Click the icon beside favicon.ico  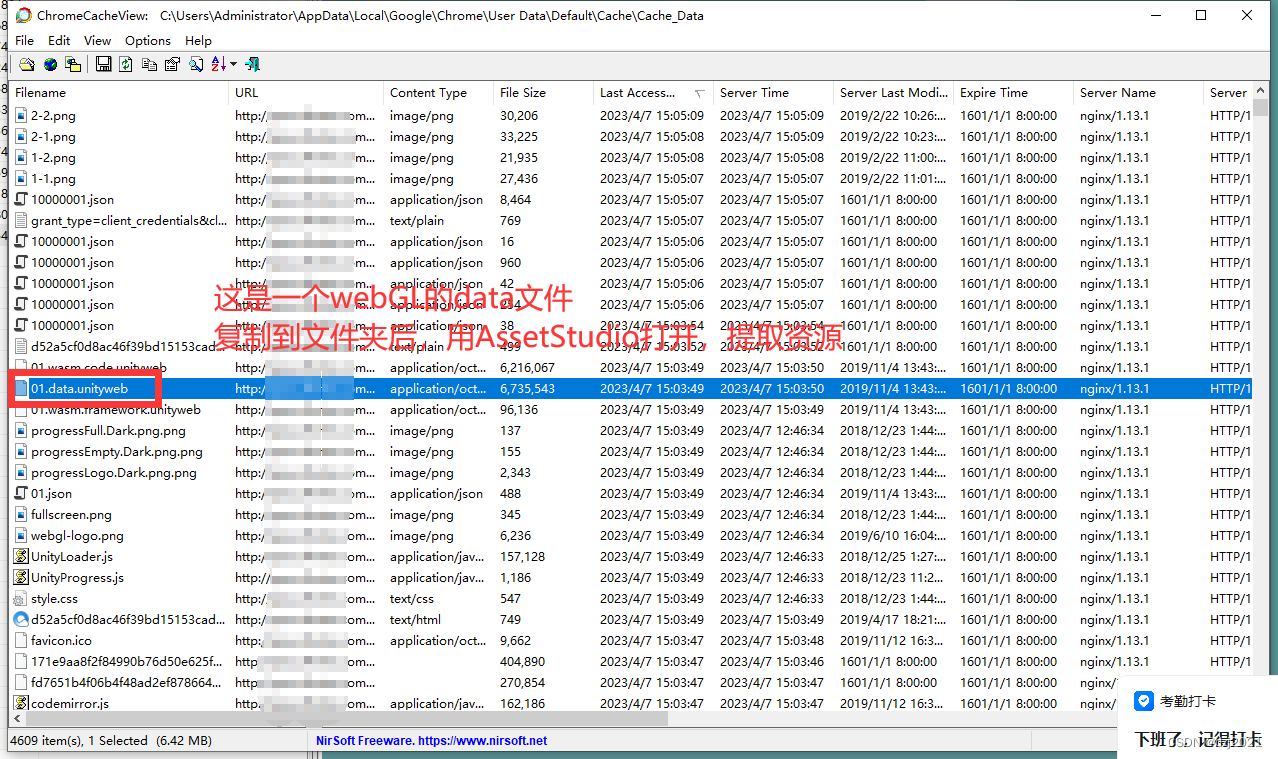(x=21, y=640)
